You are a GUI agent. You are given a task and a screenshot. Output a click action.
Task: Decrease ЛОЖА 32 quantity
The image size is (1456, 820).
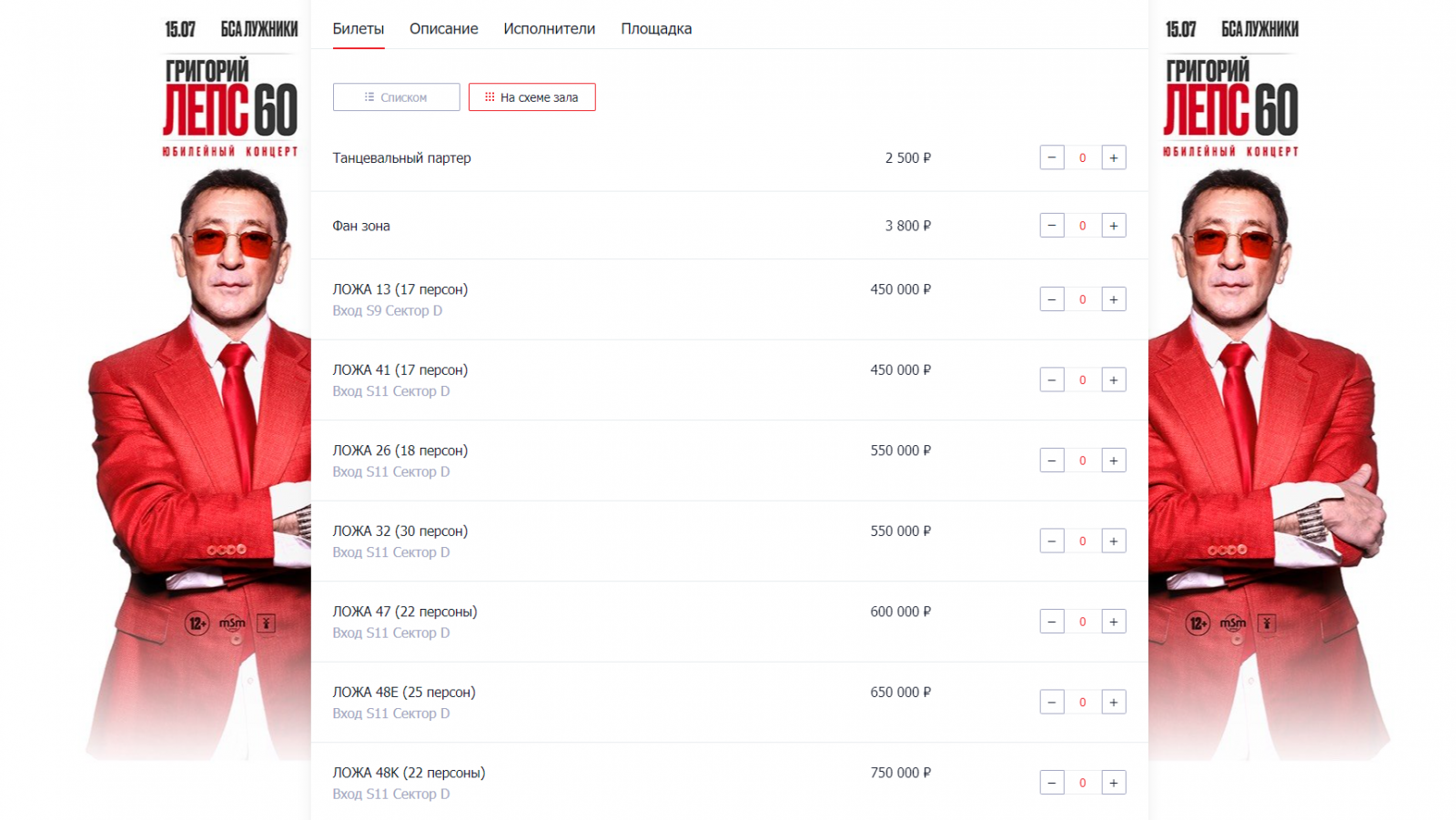click(x=1052, y=541)
